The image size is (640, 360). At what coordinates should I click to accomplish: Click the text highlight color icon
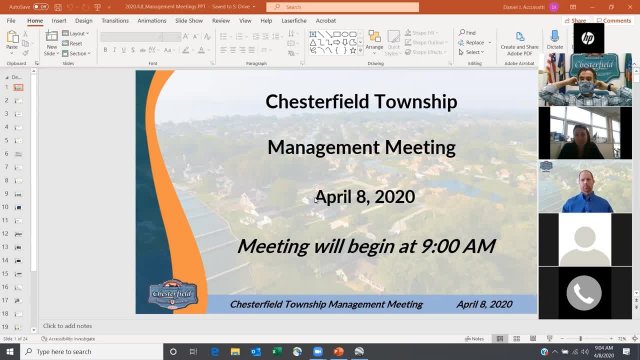pos(186,50)
